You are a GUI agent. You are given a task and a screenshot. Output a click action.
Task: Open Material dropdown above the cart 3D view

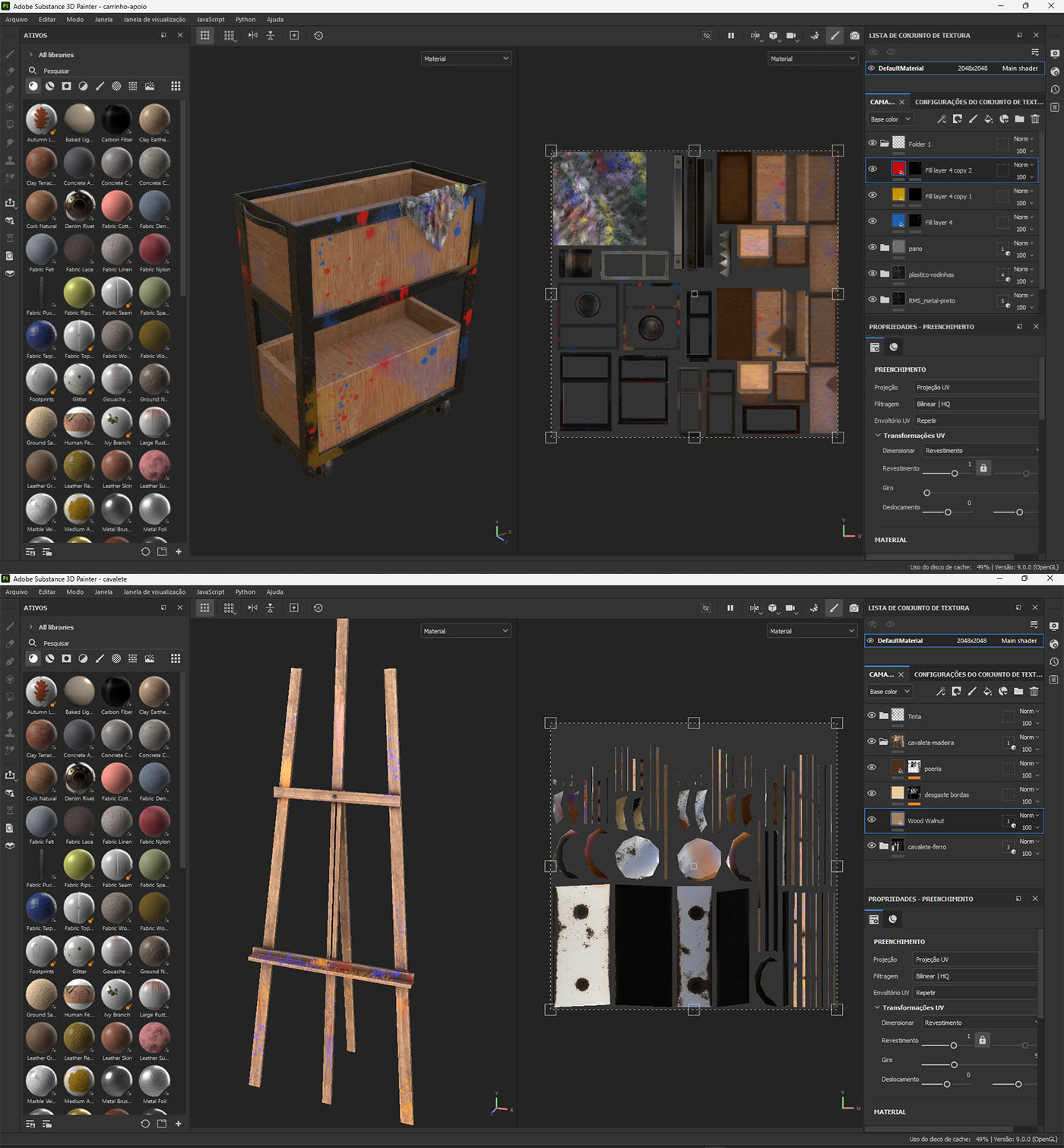(466, 59)
